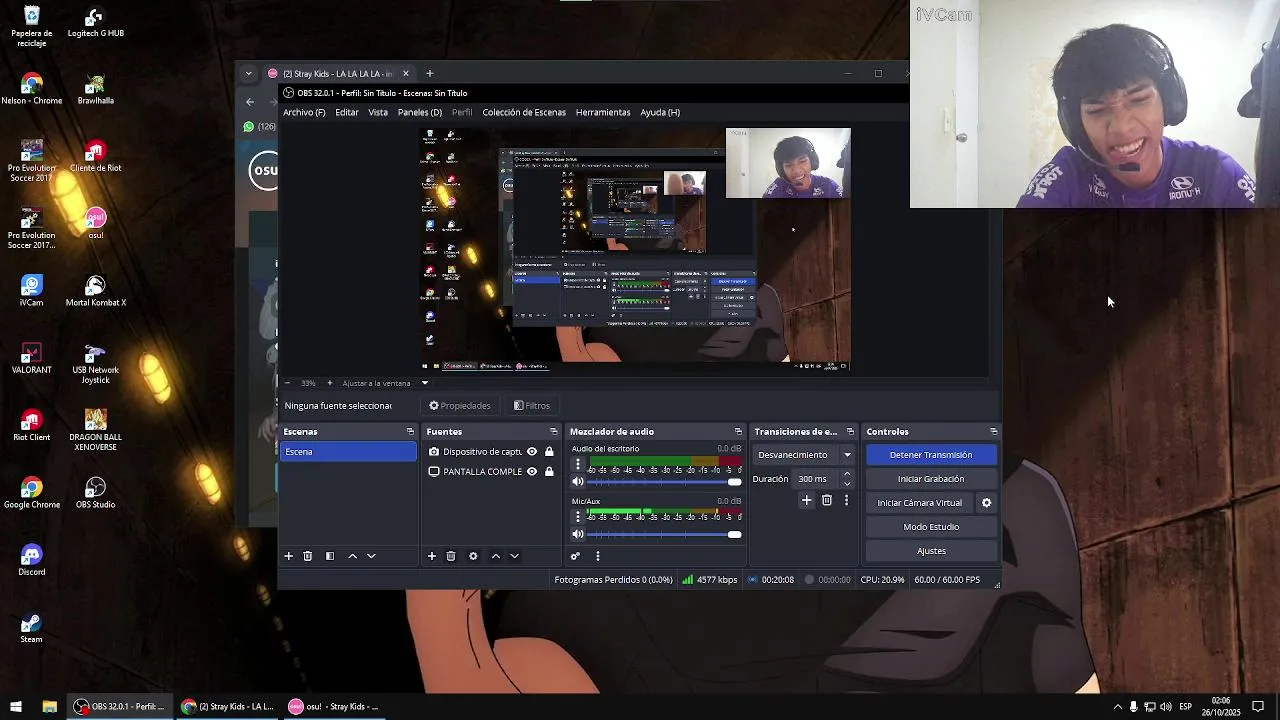
Task: Open the Chrome tab list chevron
Action: [249, 73]
